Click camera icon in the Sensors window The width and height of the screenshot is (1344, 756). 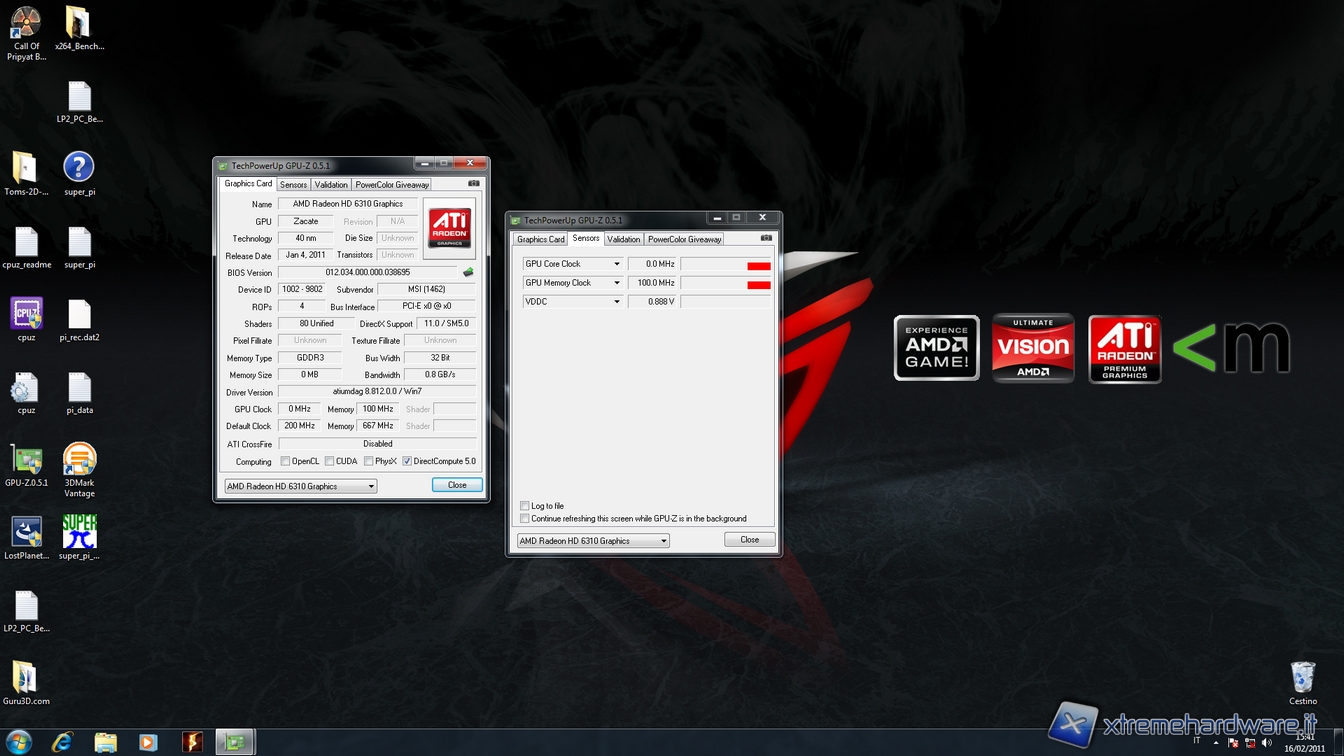(766, 239)
